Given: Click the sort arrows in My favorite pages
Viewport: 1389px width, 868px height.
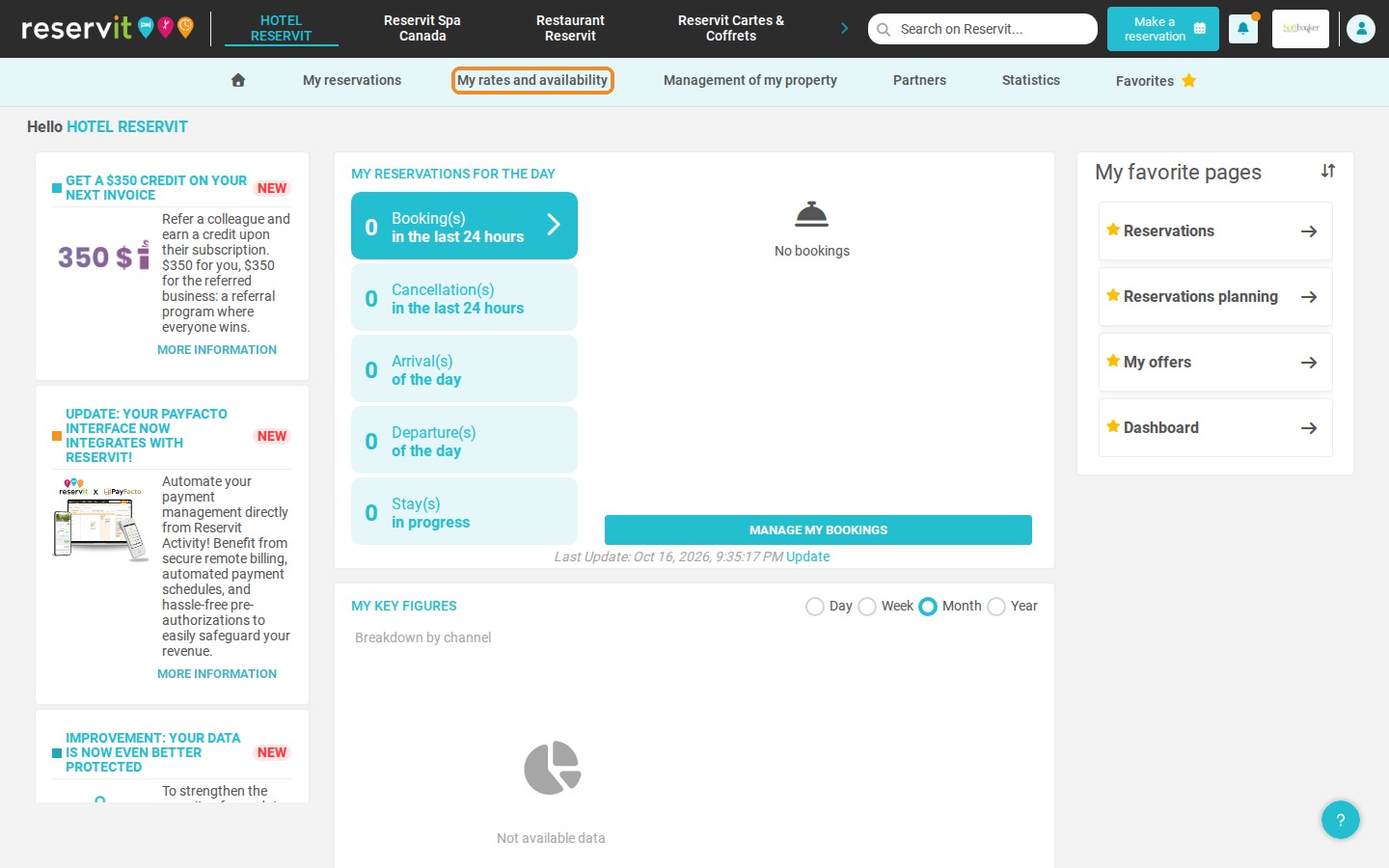Looking at the screenshot, I should 1328,171.
